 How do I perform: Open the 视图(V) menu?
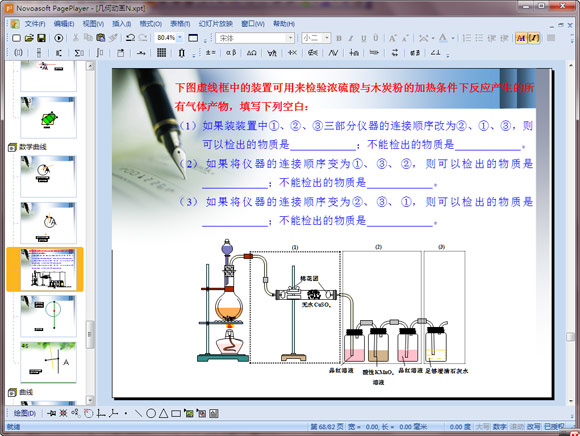click(x=93, y=24)
